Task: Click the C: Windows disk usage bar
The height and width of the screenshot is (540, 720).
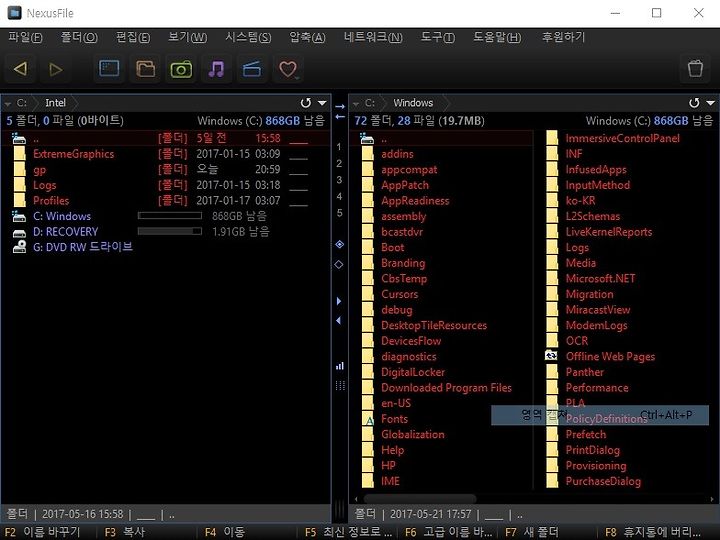Action: tap(169, 216)
